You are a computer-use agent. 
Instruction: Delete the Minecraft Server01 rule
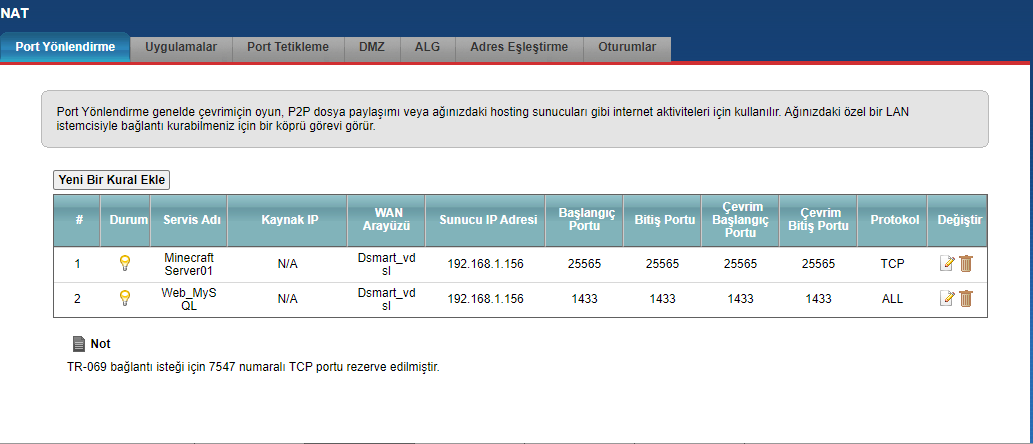click(966, 263)
